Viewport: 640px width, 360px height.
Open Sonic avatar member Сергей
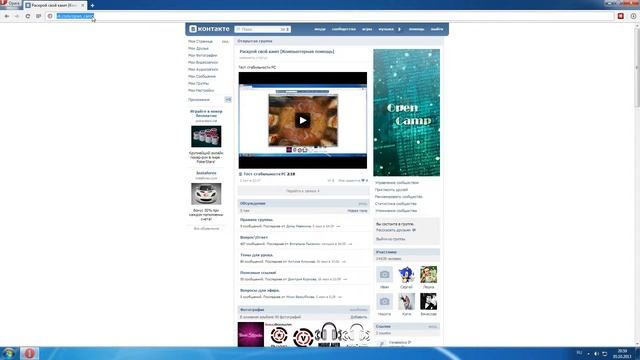[406, 274]
